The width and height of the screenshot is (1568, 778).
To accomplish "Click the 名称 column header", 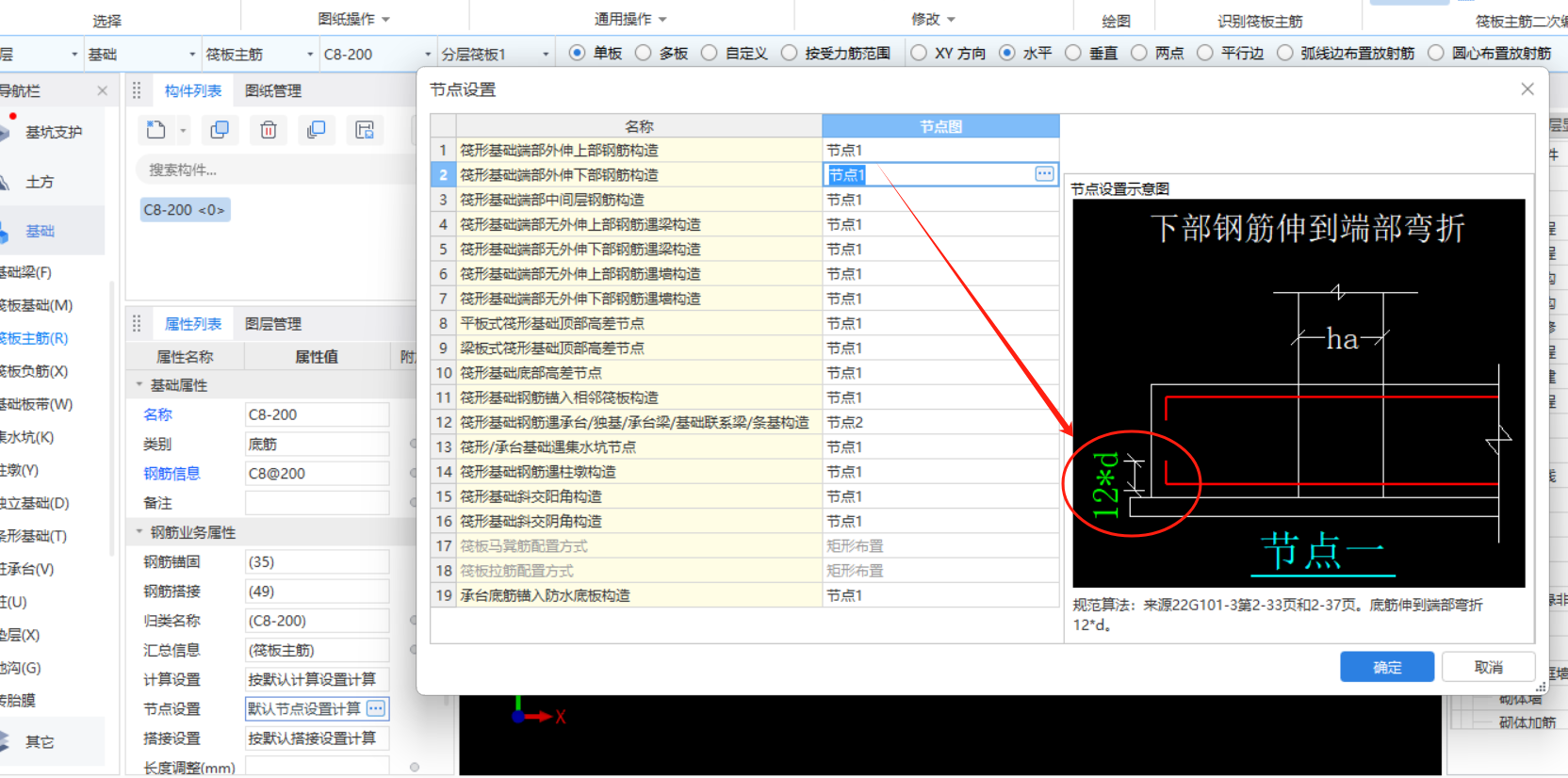I will [x=639, y=126].
